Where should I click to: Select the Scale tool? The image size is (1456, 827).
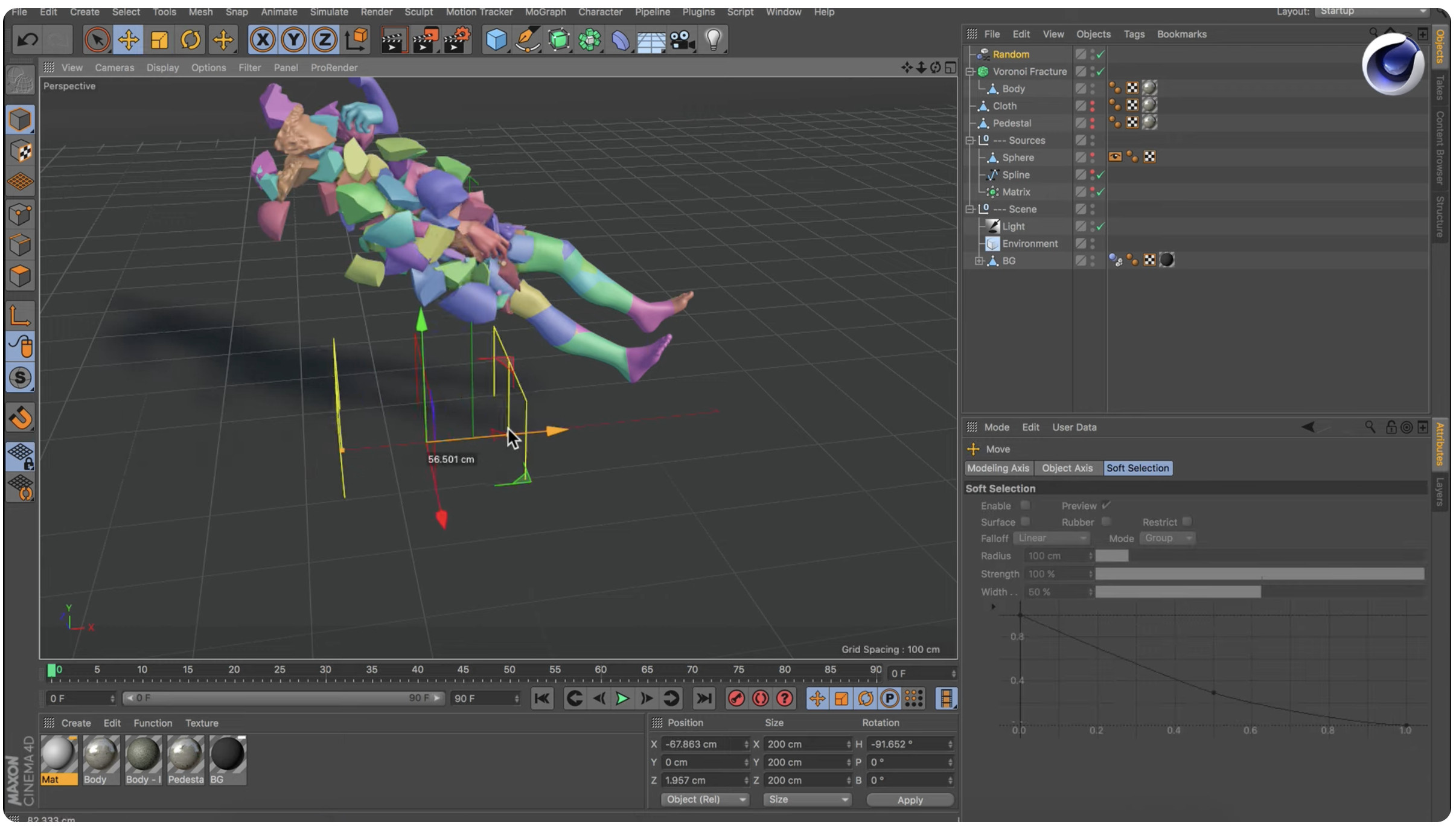coord(159,39)
